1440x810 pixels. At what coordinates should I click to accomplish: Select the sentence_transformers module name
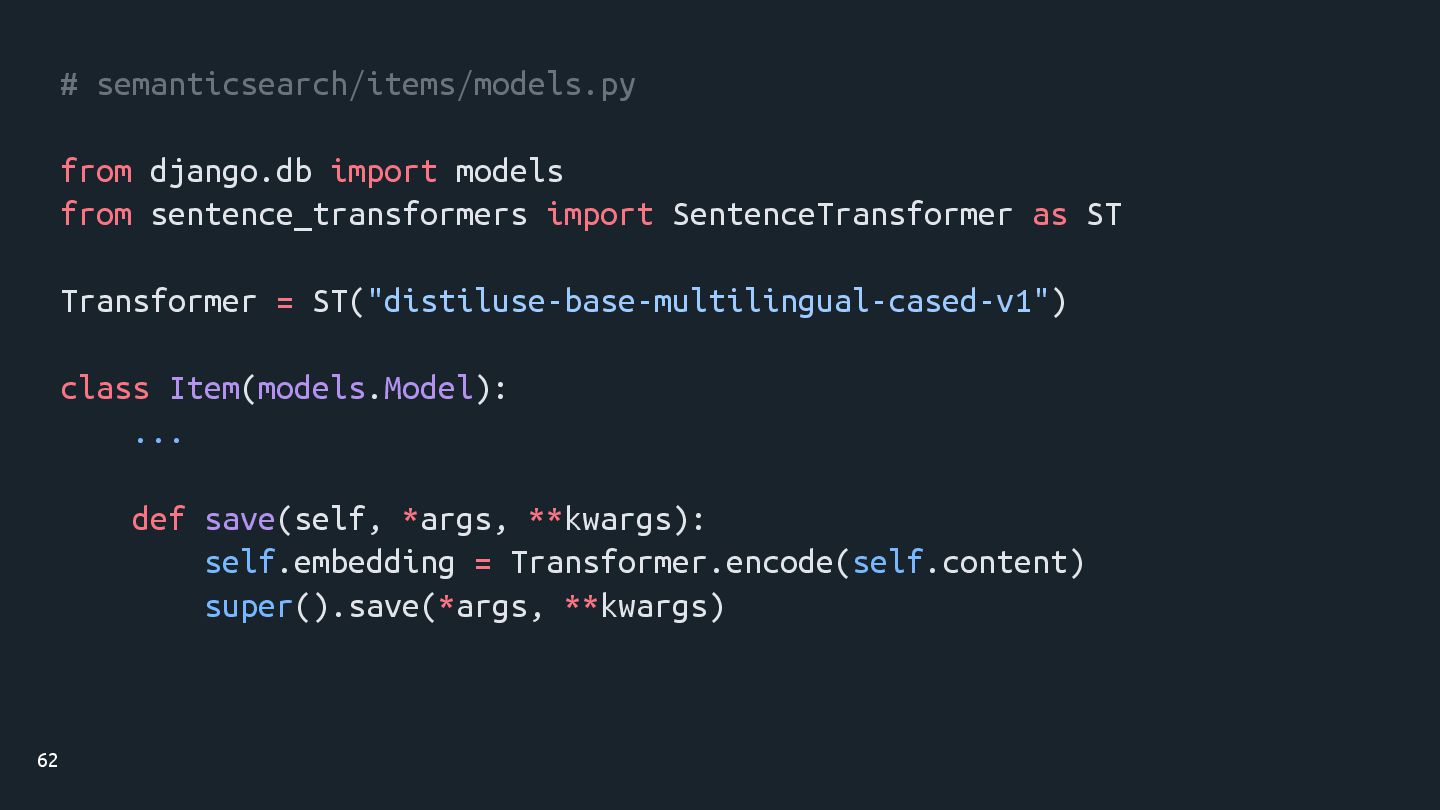pyautogui.click(x=339, y=215)
